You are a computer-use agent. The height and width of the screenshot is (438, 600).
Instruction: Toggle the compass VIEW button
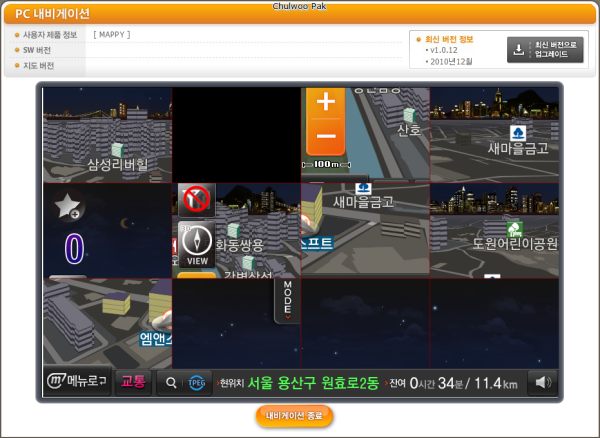[x=197, y=244]
